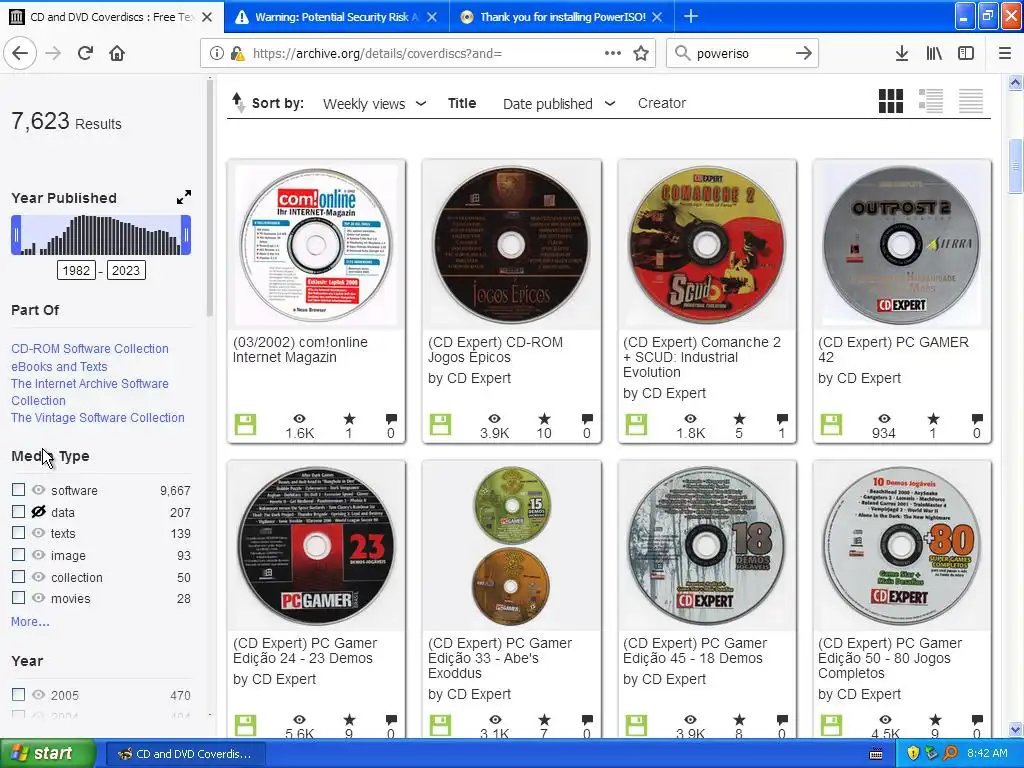Click the poweriso search box
1024x768 pixels.
[741, 54]
